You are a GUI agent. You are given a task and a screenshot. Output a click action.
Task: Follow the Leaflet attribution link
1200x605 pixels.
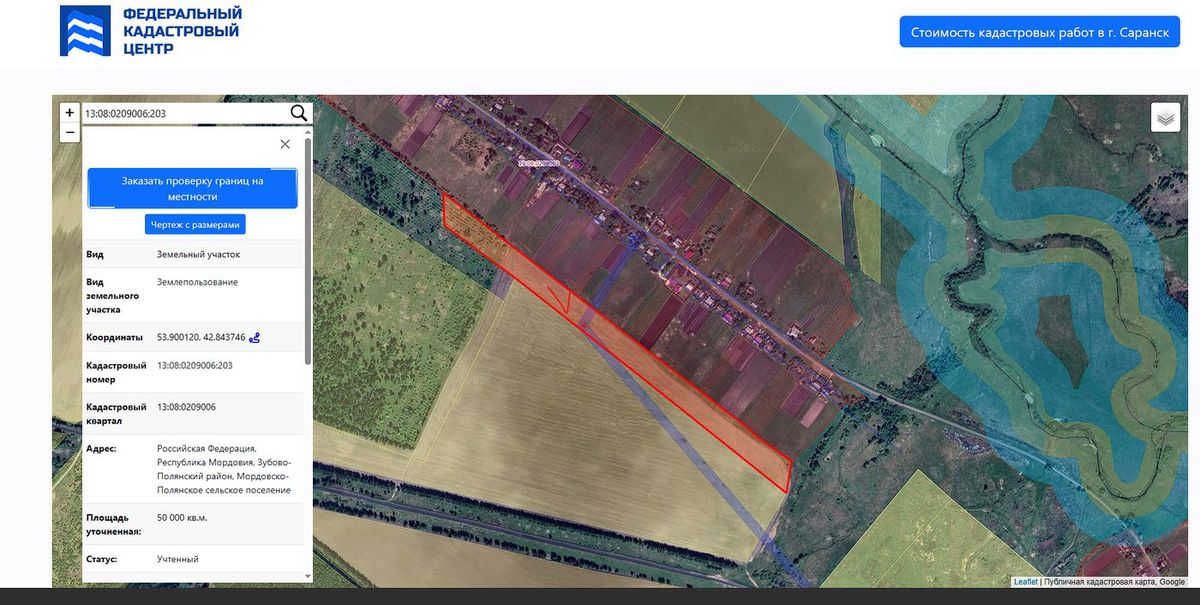tap(1025, 582)
